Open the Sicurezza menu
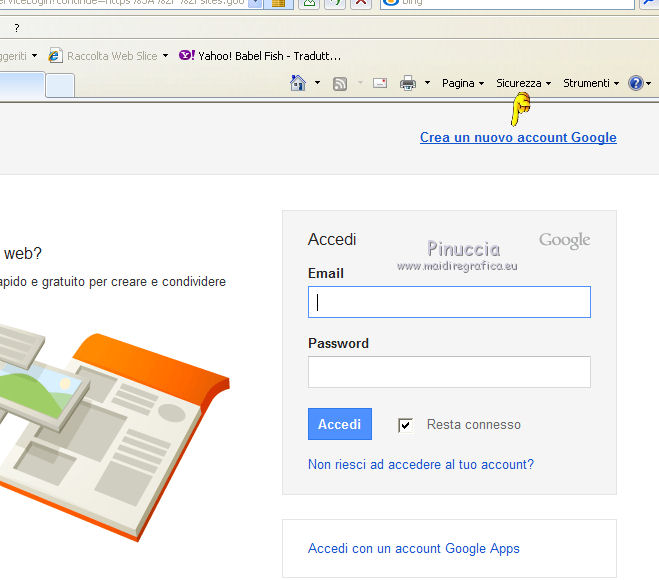The width and height of the screenshot is (659, 580). tap(524, 83)
